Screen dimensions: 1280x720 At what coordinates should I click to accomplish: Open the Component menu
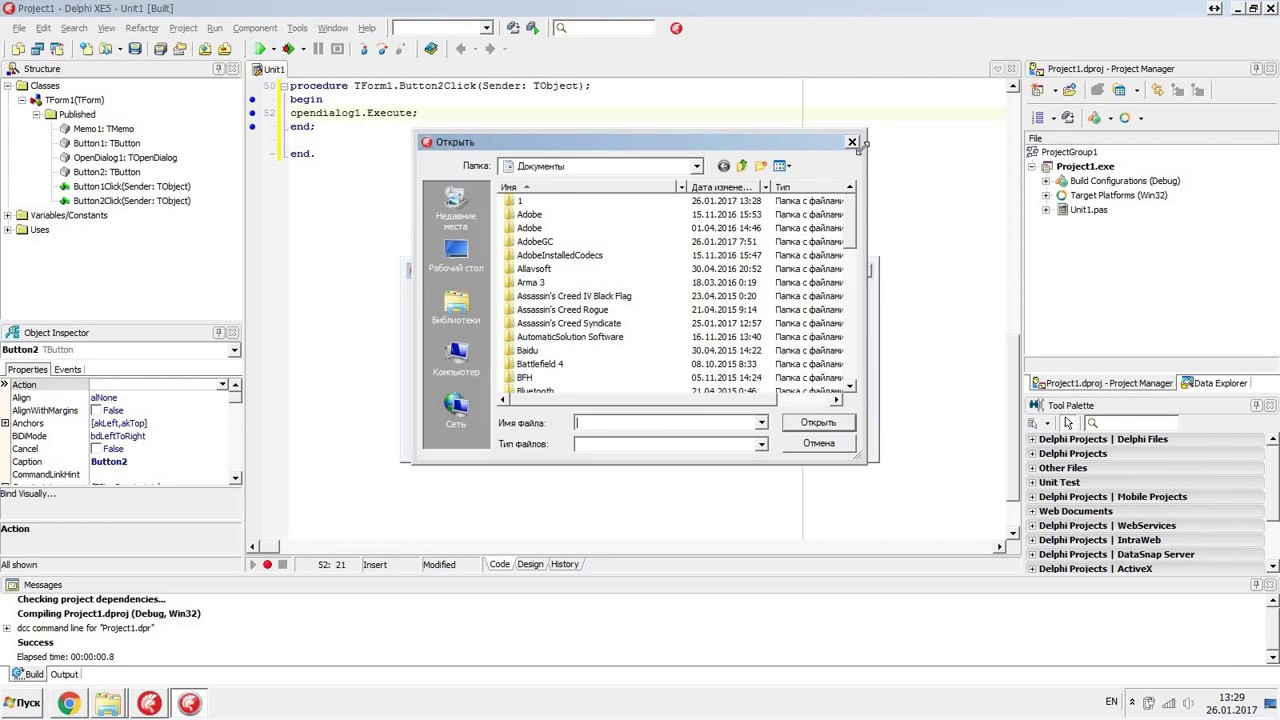(255, 28)
